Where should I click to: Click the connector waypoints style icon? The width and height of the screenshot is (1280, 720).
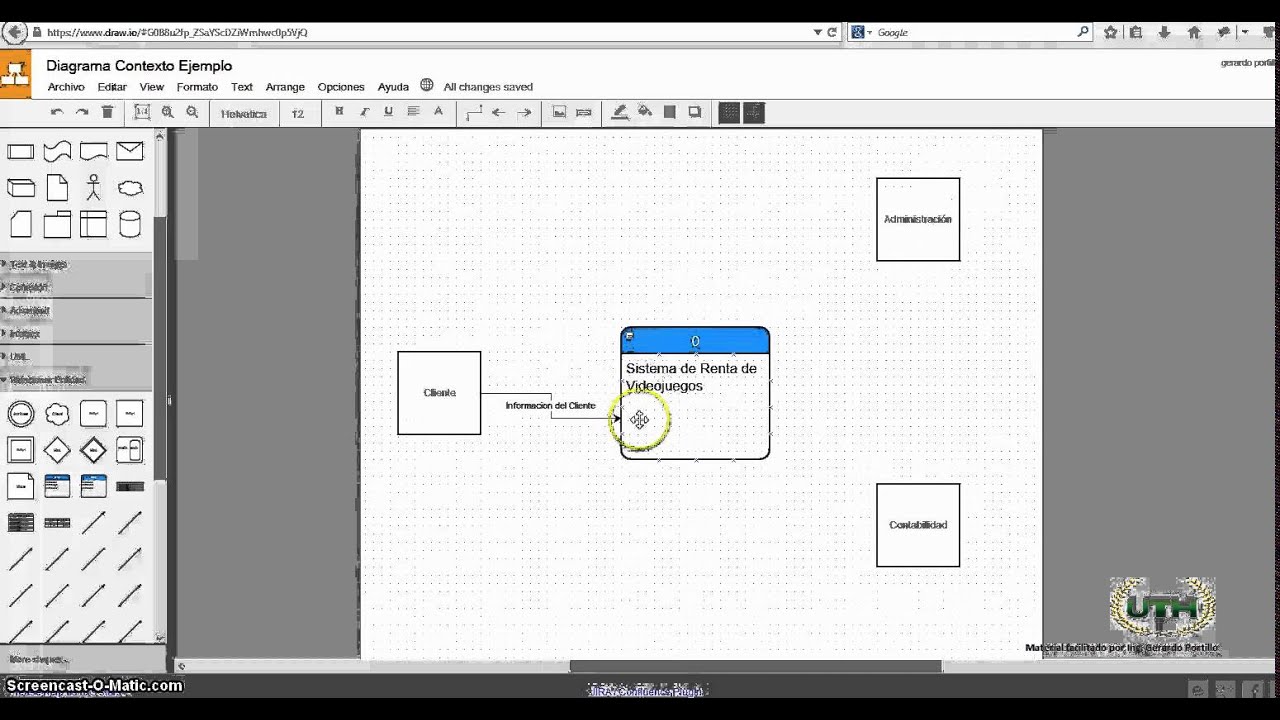[474, 113]
